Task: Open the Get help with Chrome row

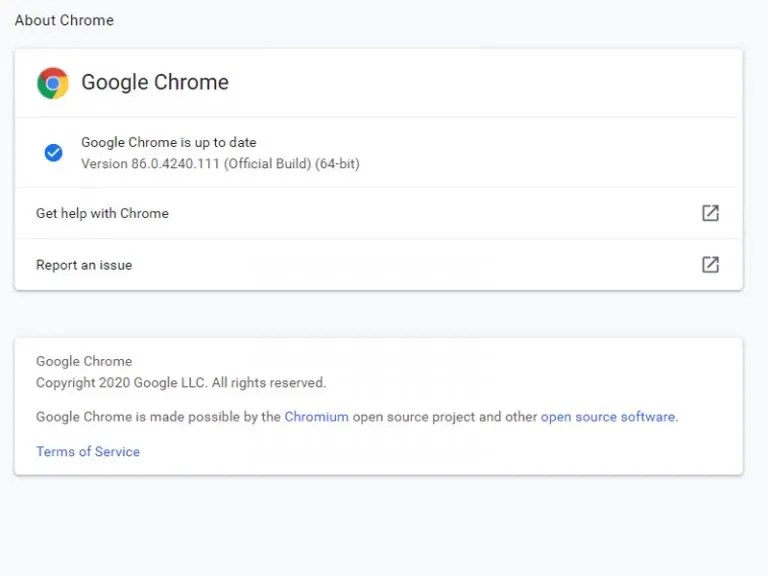Action: (x=102, y=213)
